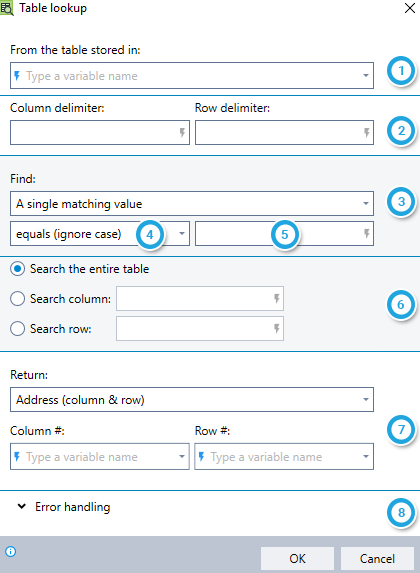Click lightning variable icon in Column delimiter field
The height and width of the screenshot is (573, 420).
[182, 133]
